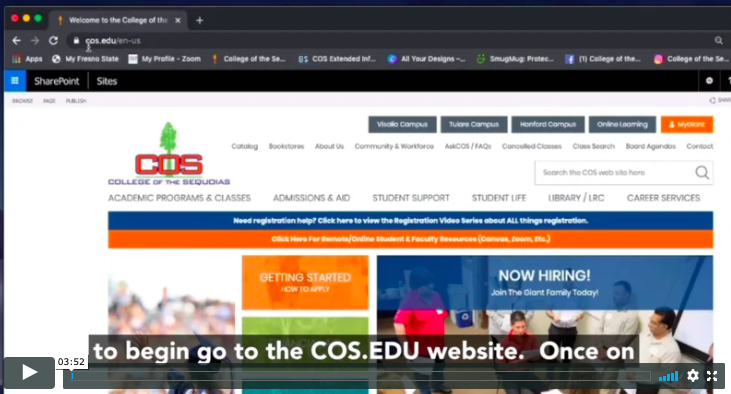Screen dimensions: 731x394
Task: Click the cos.edu address bar URL
Action: click(113, 41)
